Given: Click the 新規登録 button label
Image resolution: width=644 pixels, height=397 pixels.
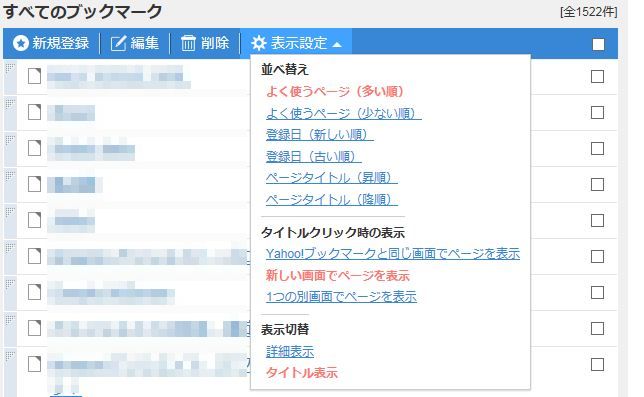Looking at the screenshot, I should tap(61, 43).
